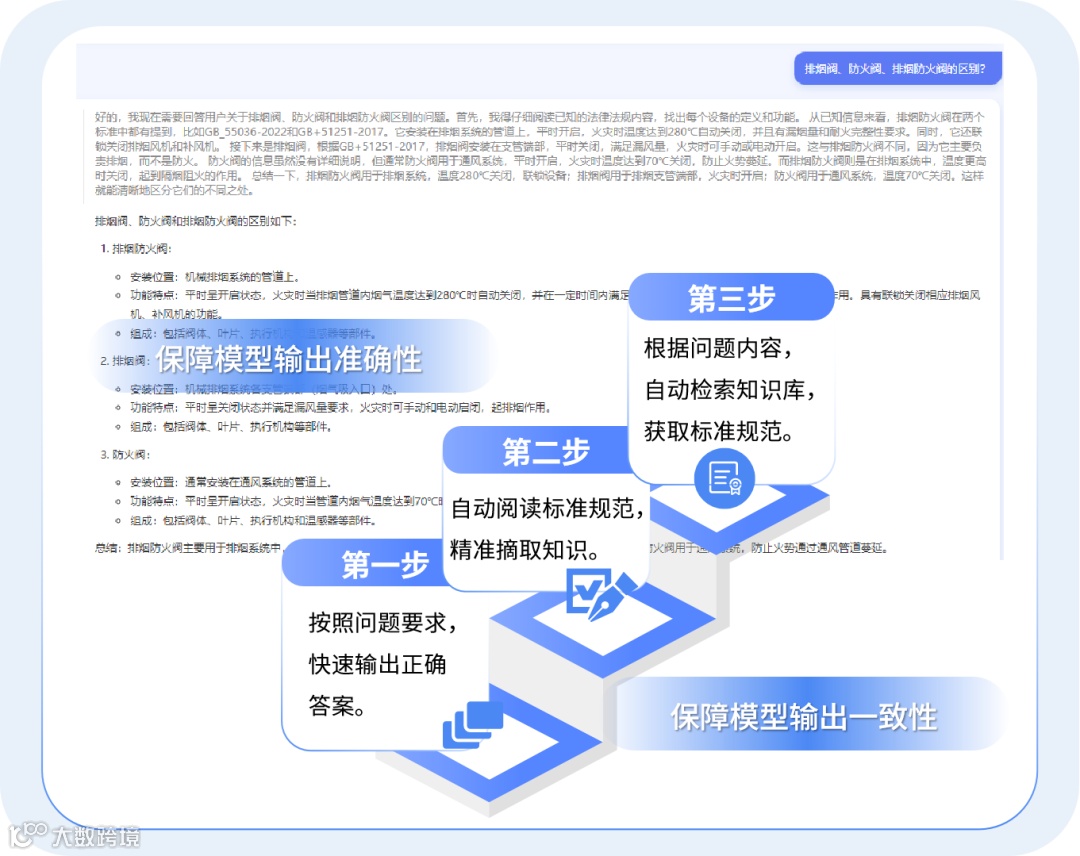The image size is (1080, 856).
Task: Click the line 排烟阀、防火阀和排烟防火阀的区别如下:
Action: coord(196,221)
